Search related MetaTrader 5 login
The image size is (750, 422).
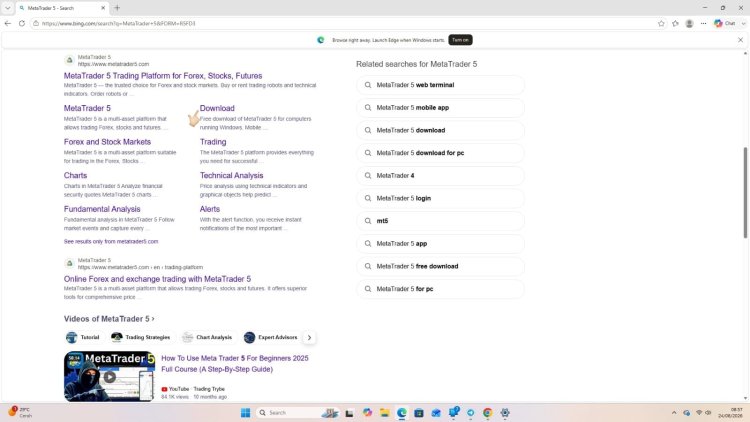440,198
